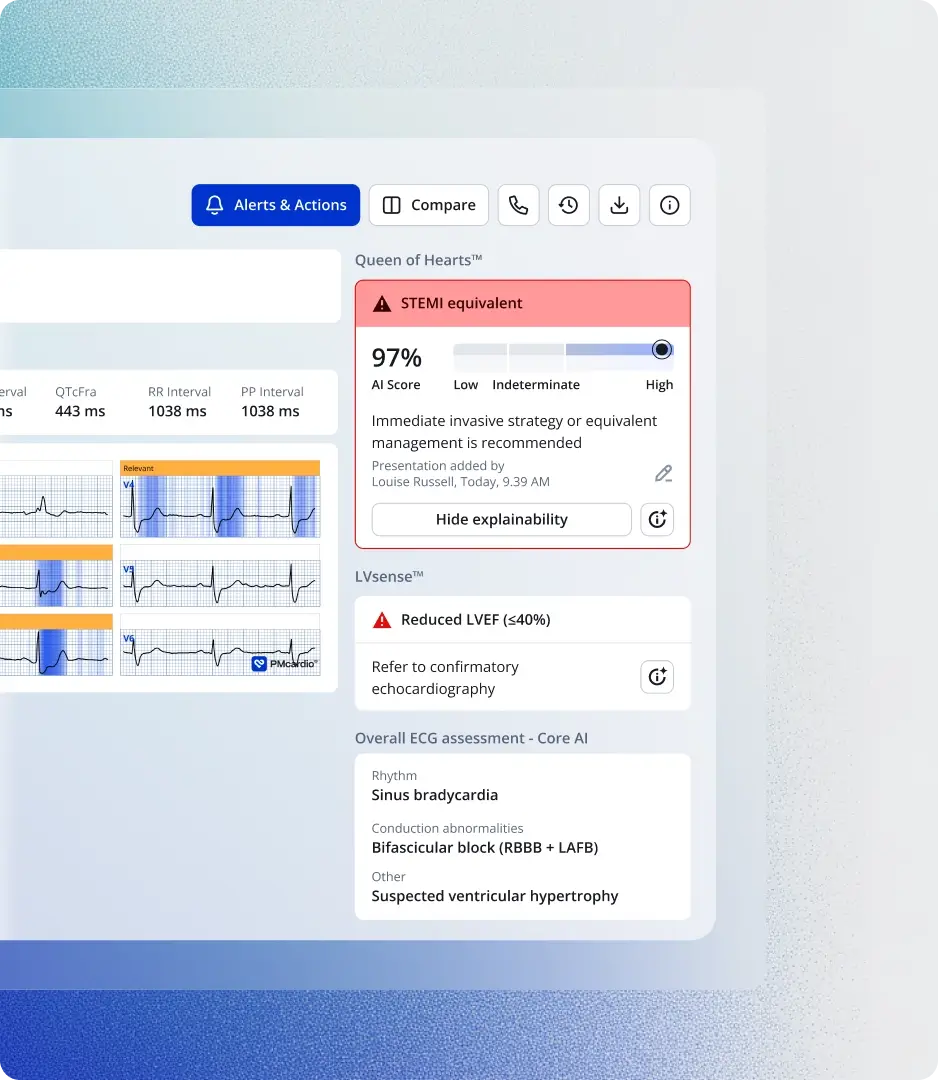Click Refer to confirmatory echocardiography text
938x1080 pixels.
point(445,678)
